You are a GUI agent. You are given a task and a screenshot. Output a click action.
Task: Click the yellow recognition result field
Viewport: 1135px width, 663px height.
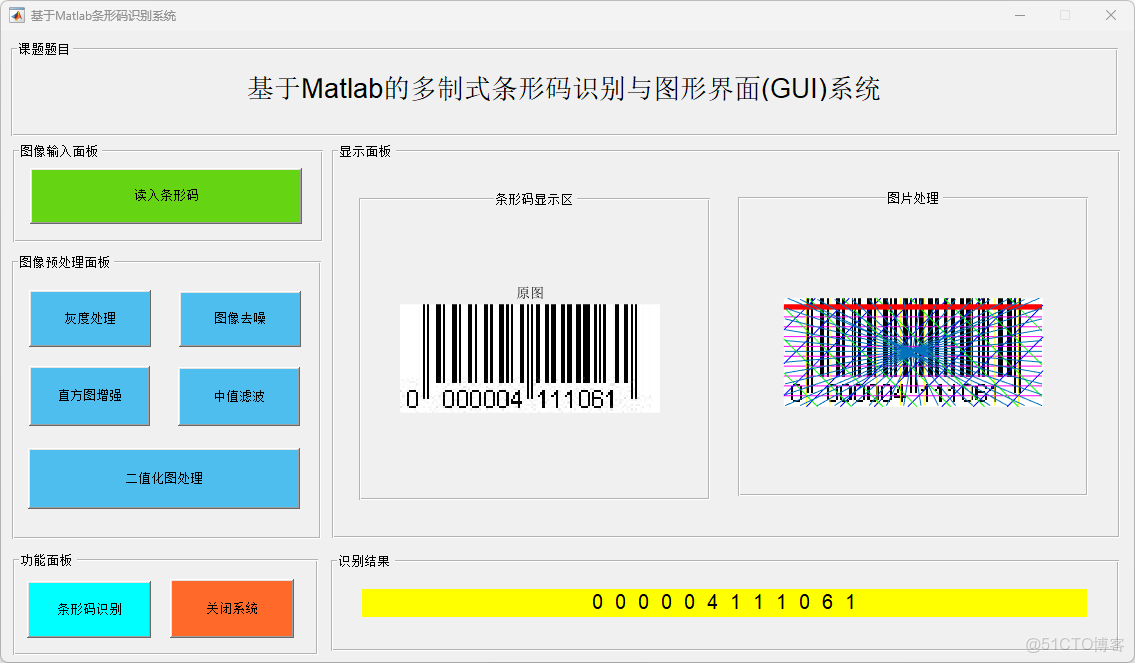pyautogui.click(x=725, y=603)
